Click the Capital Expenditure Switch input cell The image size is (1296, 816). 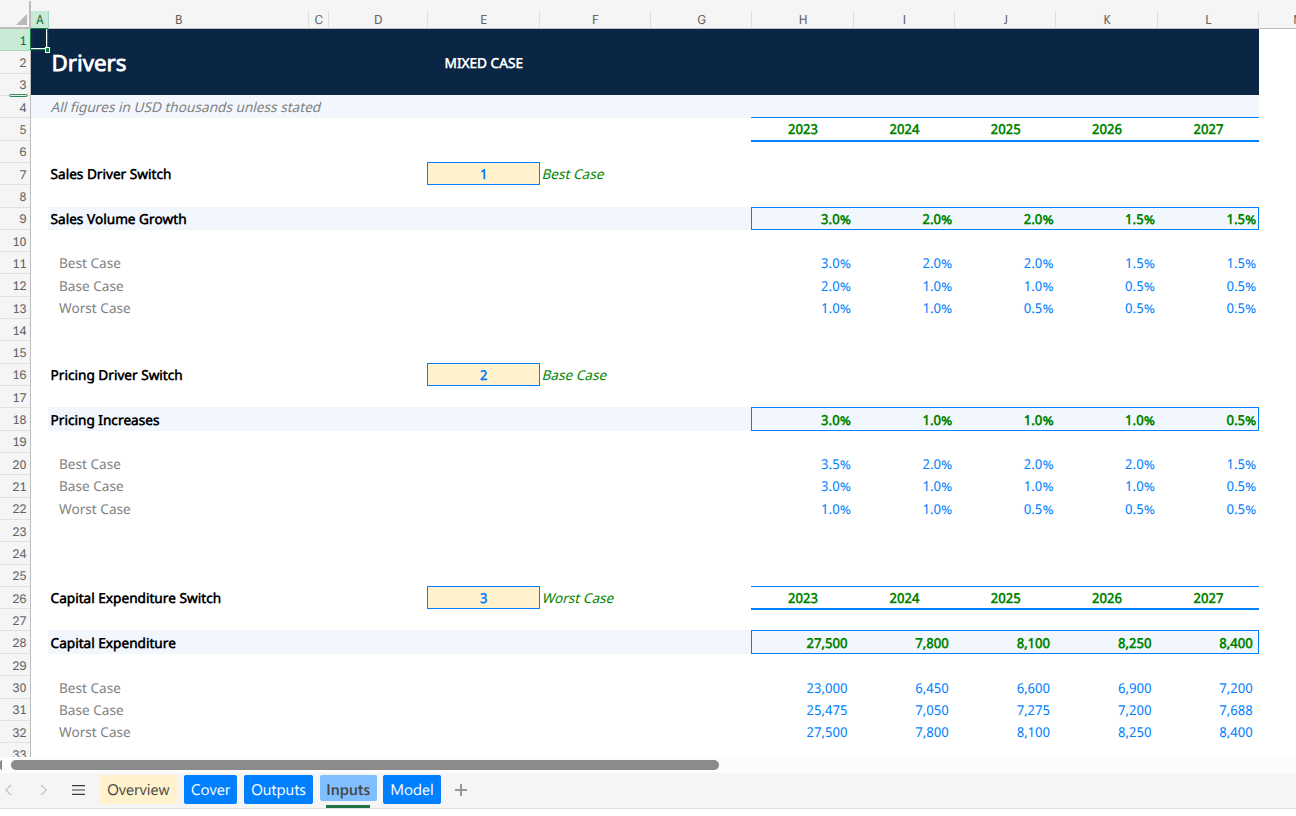[483, 598]
